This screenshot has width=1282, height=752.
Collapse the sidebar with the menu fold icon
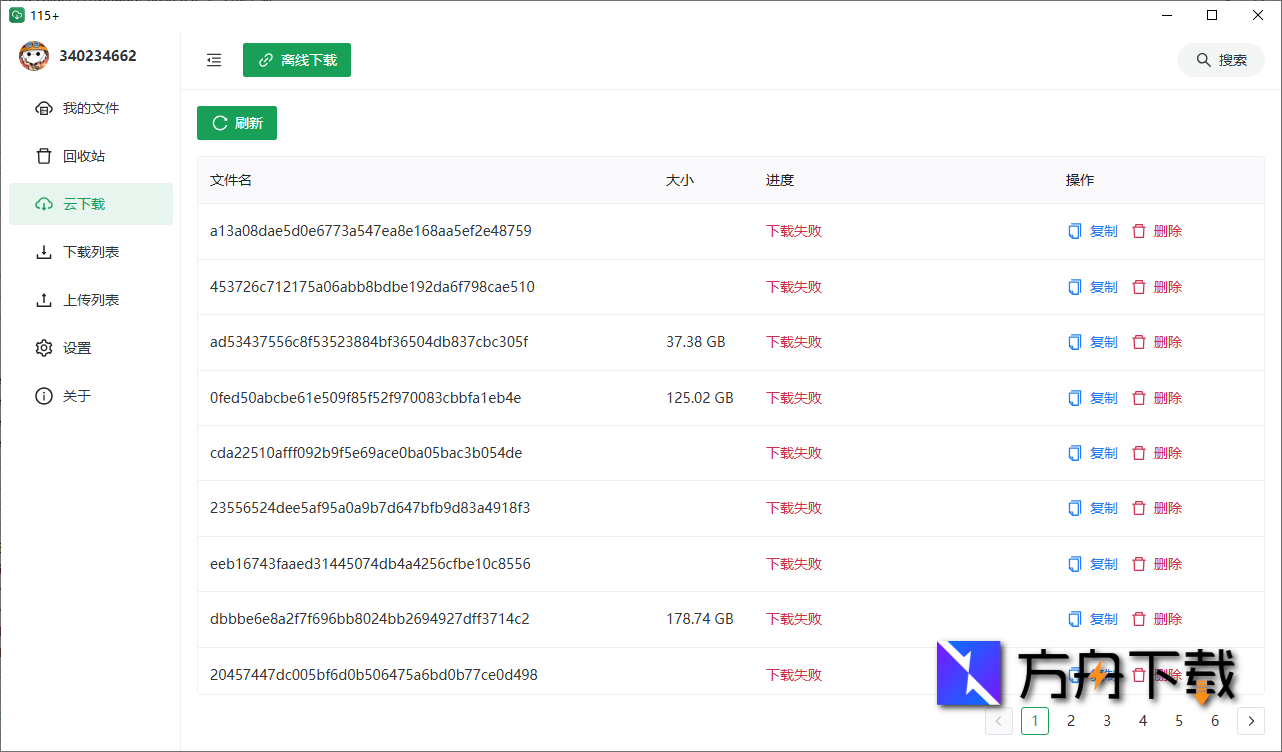coord(214,60)
